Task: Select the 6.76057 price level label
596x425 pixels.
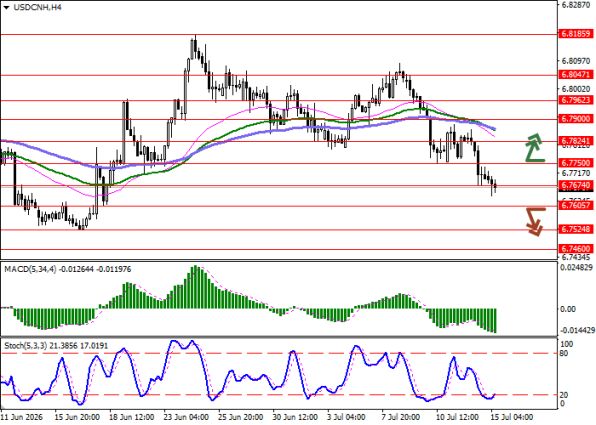Action: click(x=576, y=205)
